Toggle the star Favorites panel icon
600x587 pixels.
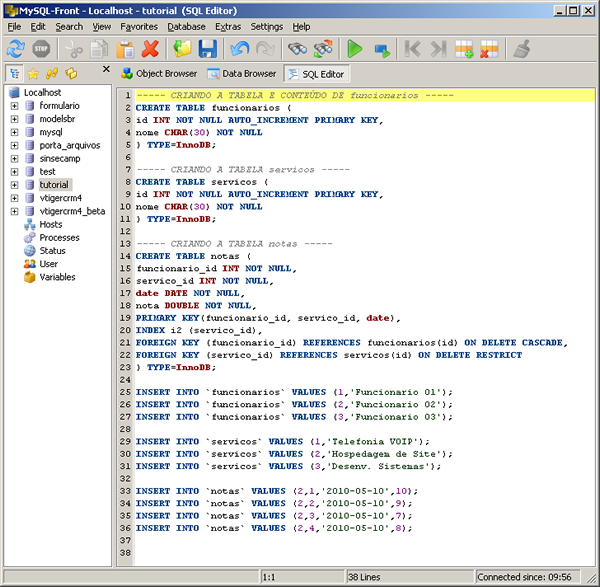click(x=33, y=73)
